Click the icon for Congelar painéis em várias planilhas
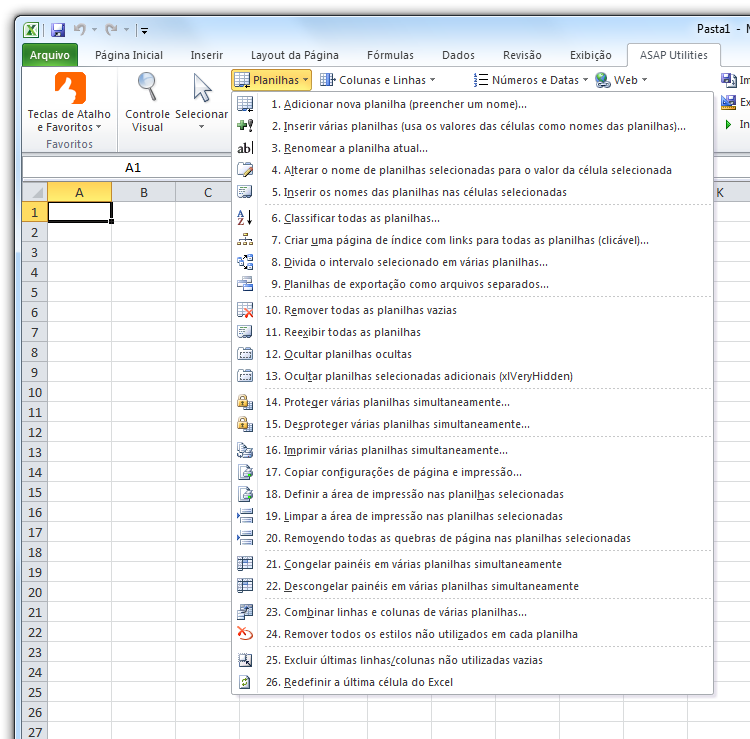The image size is (750, 739). [x=245, y=564]
